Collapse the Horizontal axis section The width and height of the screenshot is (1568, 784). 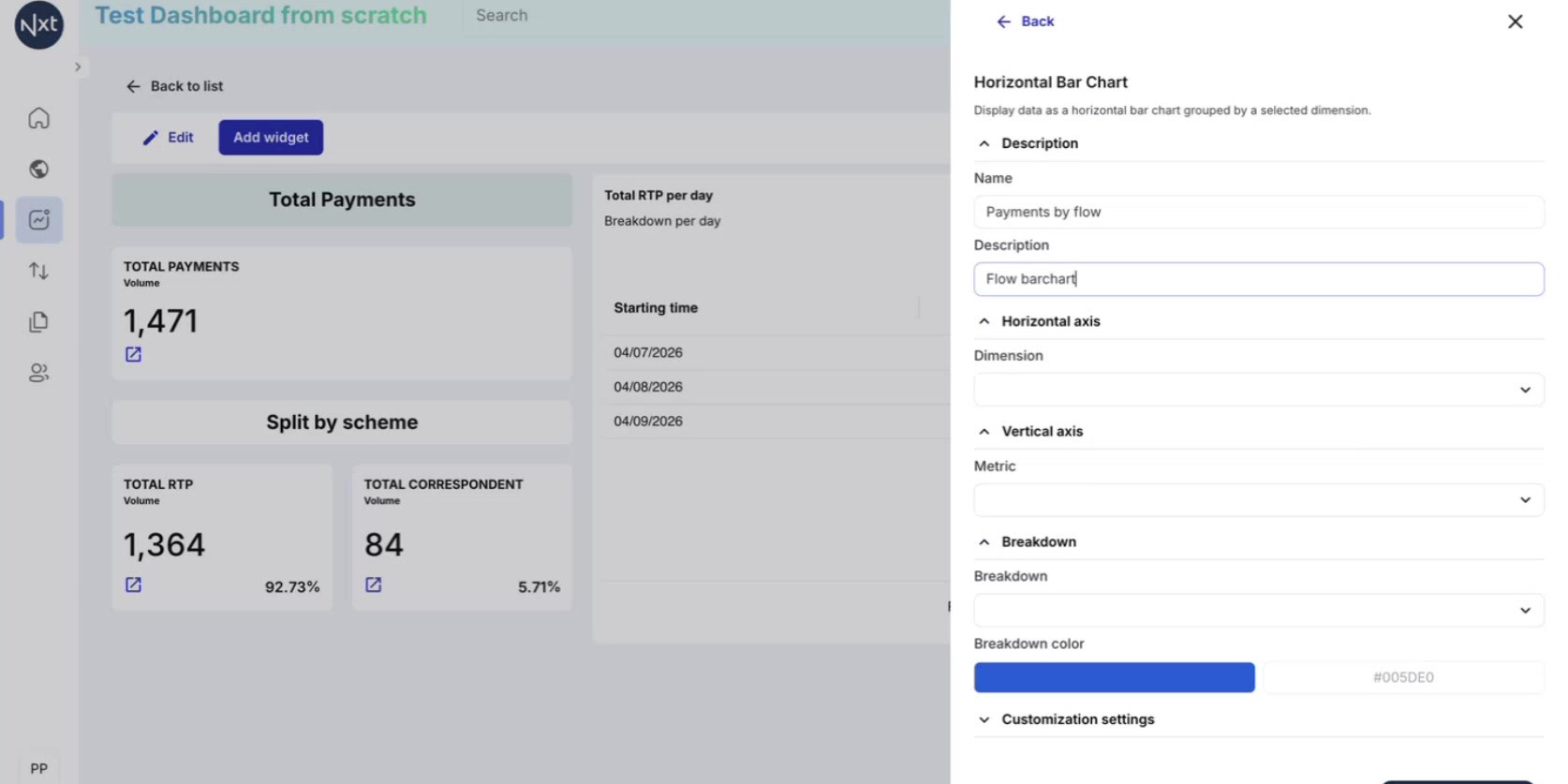[x=984, y=321]
